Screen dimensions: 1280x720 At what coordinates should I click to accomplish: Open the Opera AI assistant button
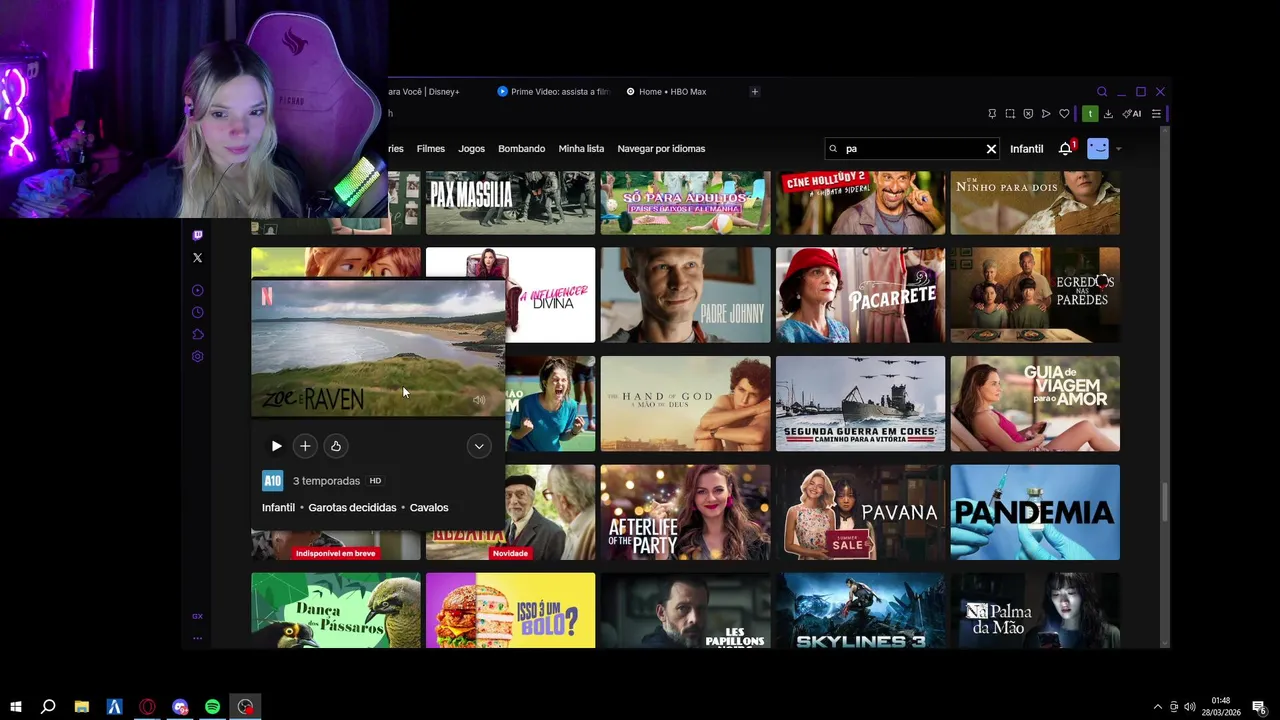click(1132, 114)
